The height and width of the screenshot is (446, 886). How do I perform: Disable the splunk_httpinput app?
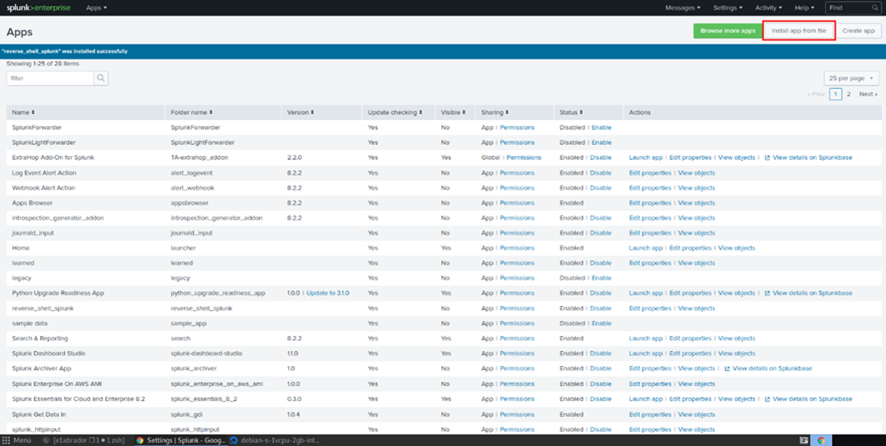(x=601, y=430)
